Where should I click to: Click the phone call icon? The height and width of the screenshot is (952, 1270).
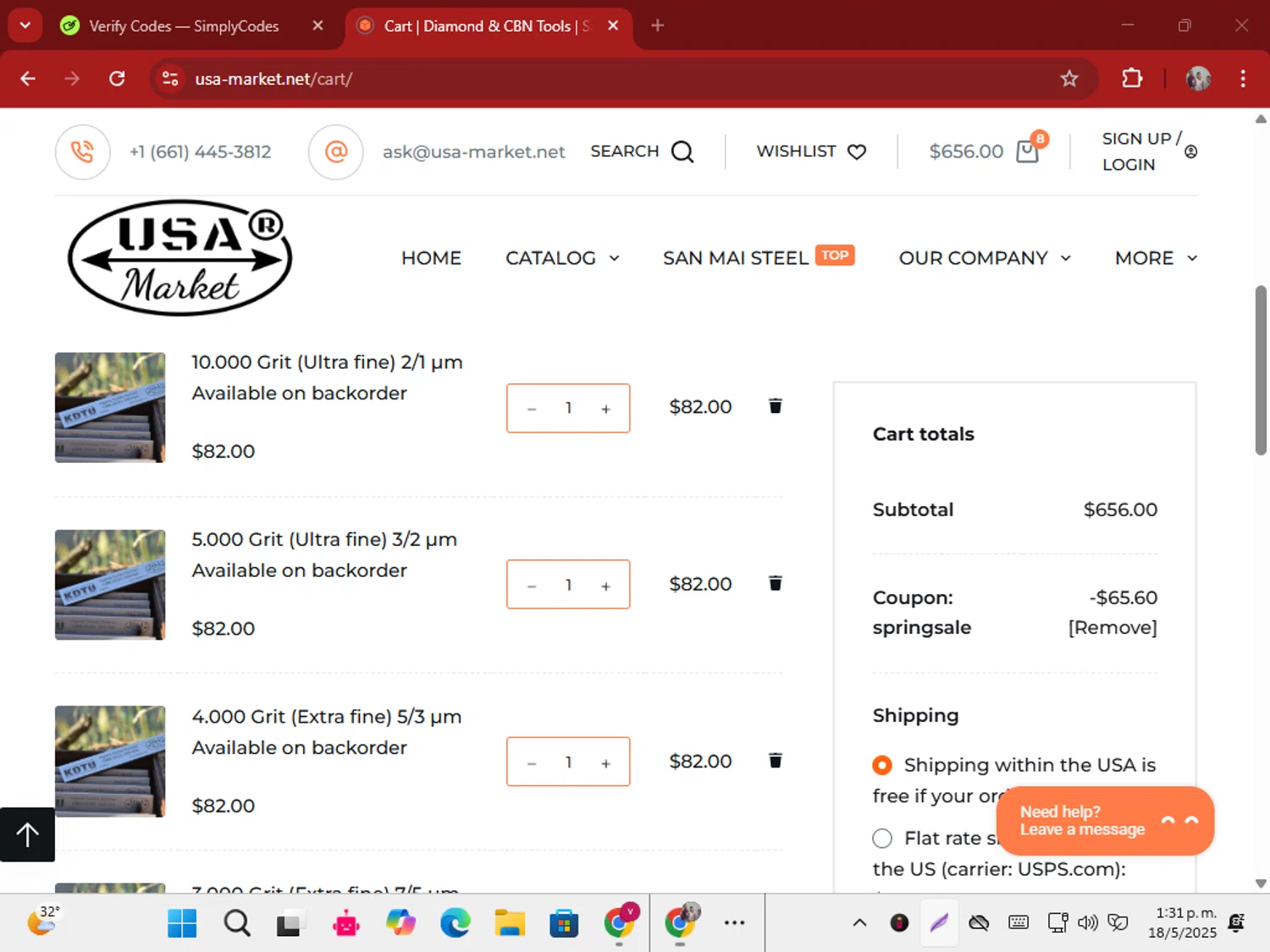pos(82,152)
